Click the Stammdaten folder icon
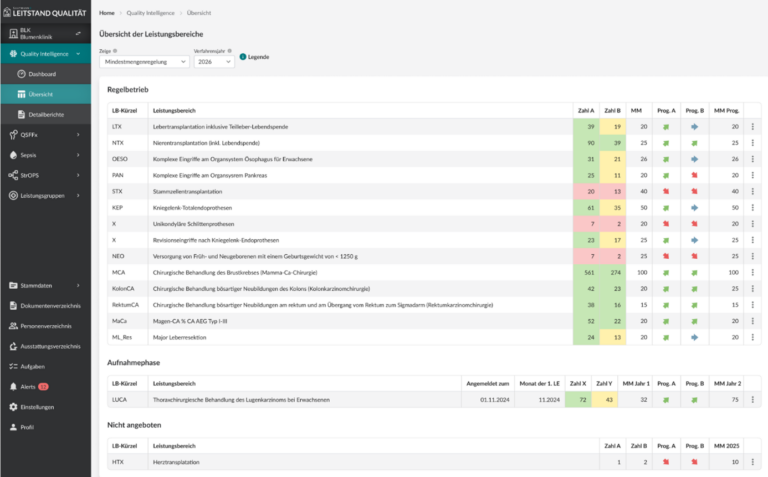 pos(13,286)
